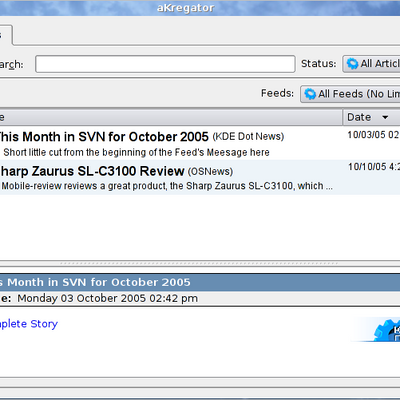Screen dimensions: 400x400
Task: Click the 10/10/05 date cell
Action: (374, 167)
